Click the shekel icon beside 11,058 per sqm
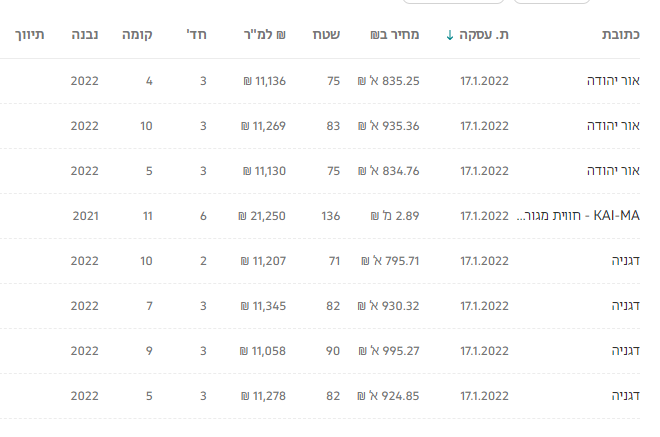The height and width of the screenshot is (437, 660). coord(245,351)
